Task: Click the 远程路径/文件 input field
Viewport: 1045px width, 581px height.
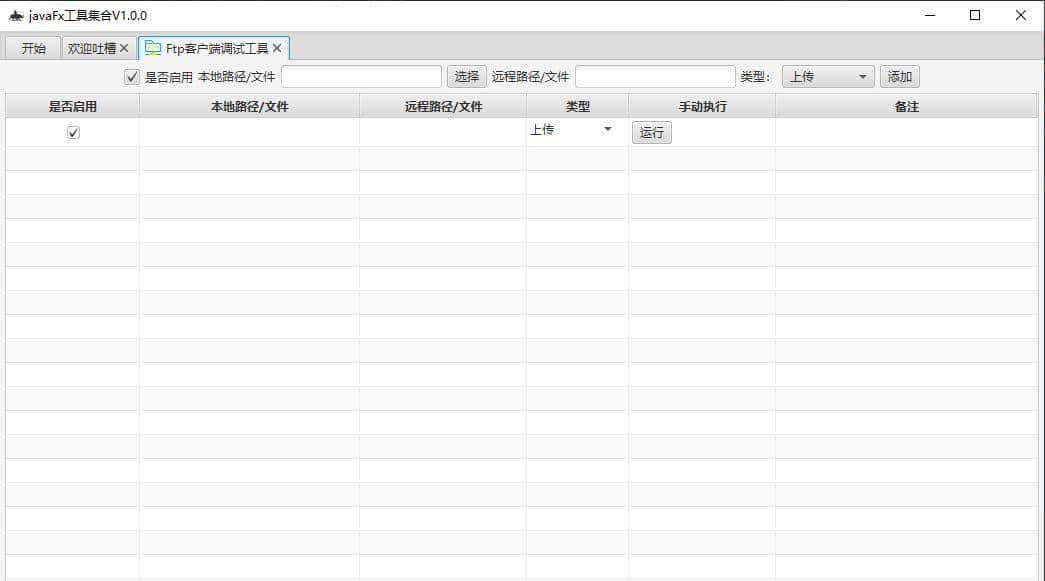Action: pos(655,76)
